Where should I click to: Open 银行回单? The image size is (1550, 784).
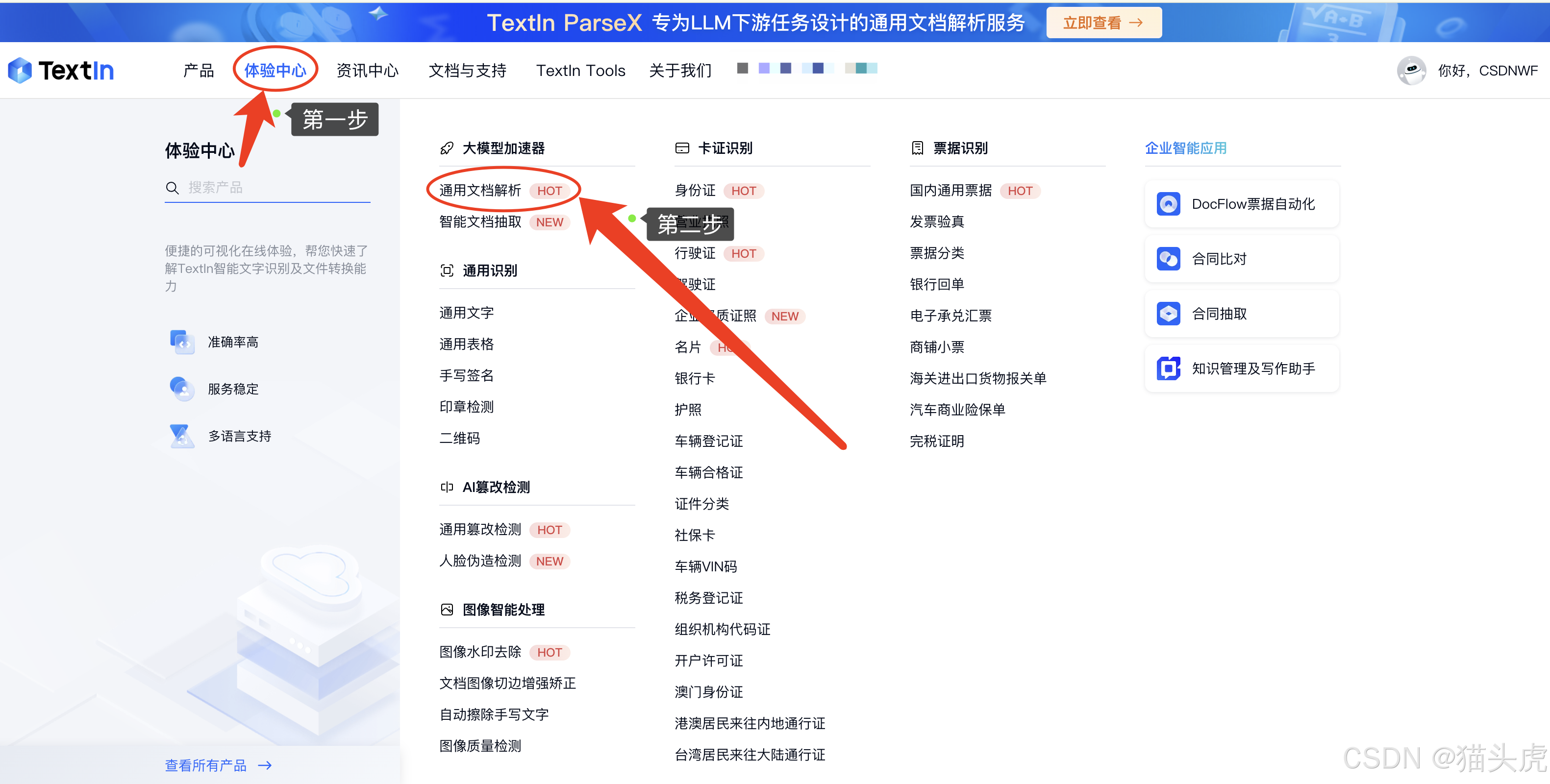[x=937, y=285]
